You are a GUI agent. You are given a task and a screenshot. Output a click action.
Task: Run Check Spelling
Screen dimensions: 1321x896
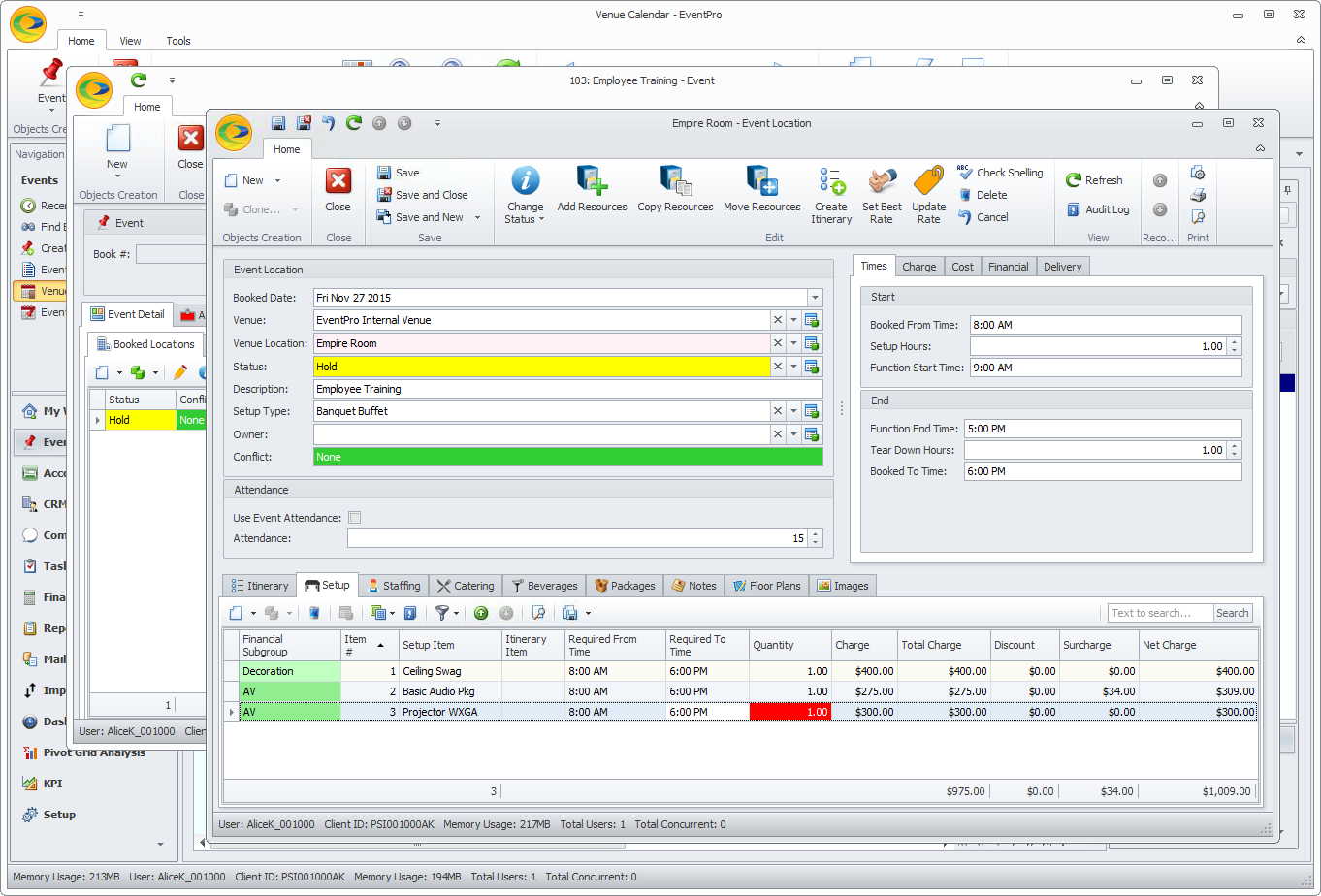1000,173
